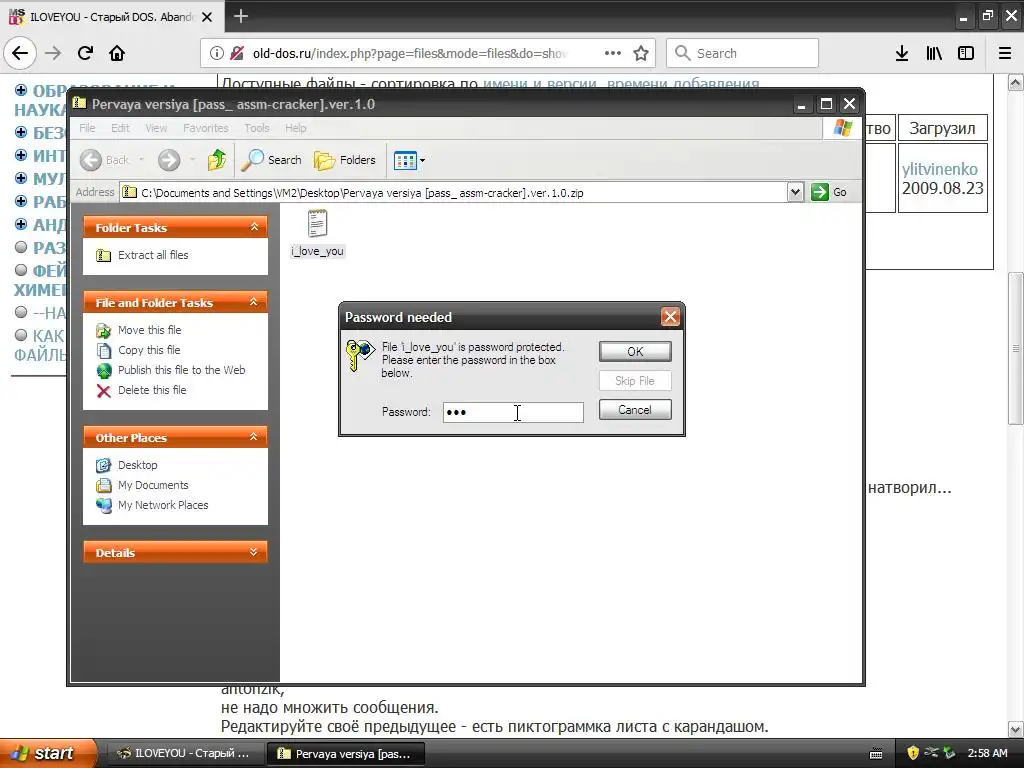Click OK in the Password needed dialog
Image resolution: width=1024 pixels, height=768 pixels.
pos(635,351)
